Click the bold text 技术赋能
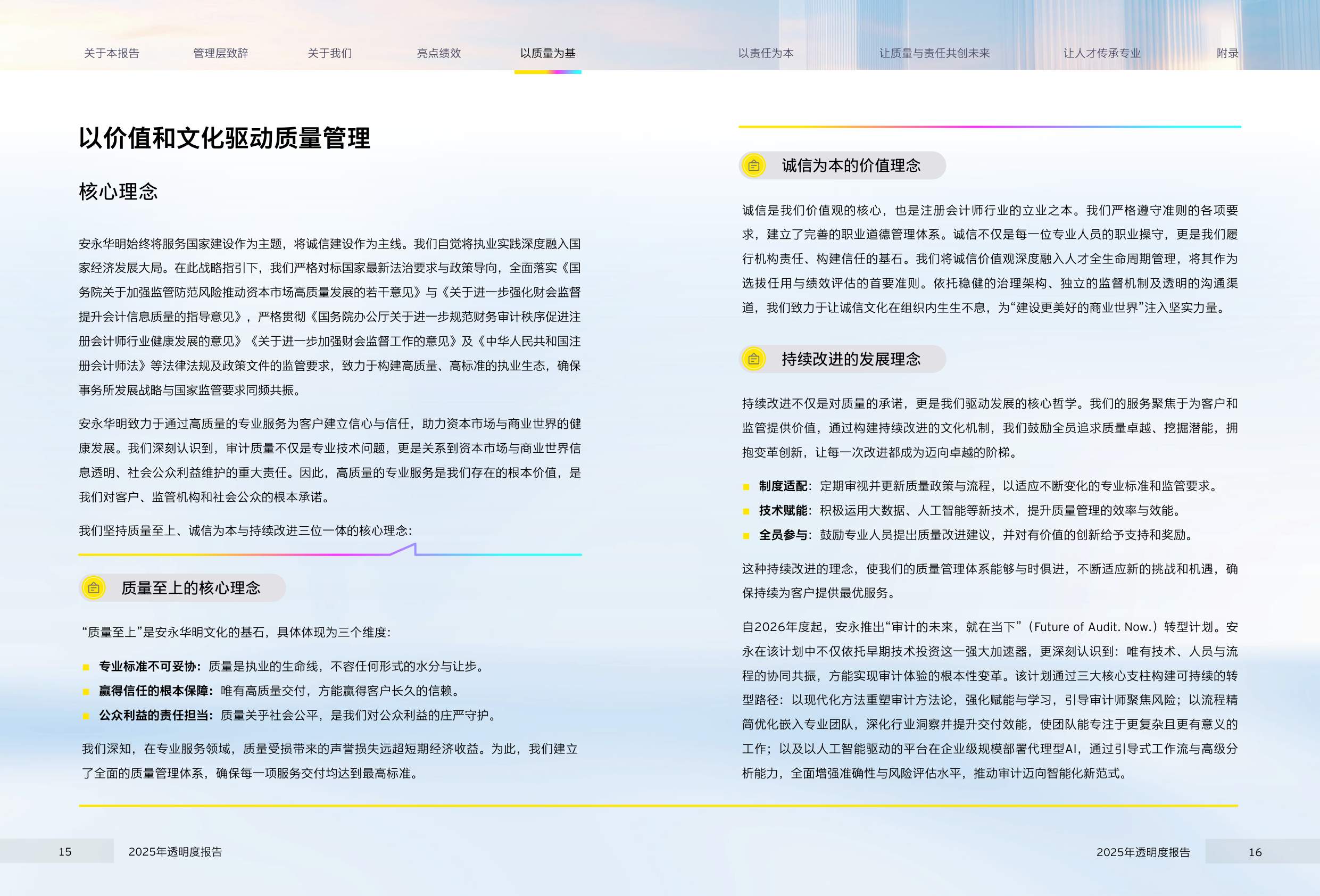The height and width of the screenshot is (896, 1320). [x=783, y=511]
